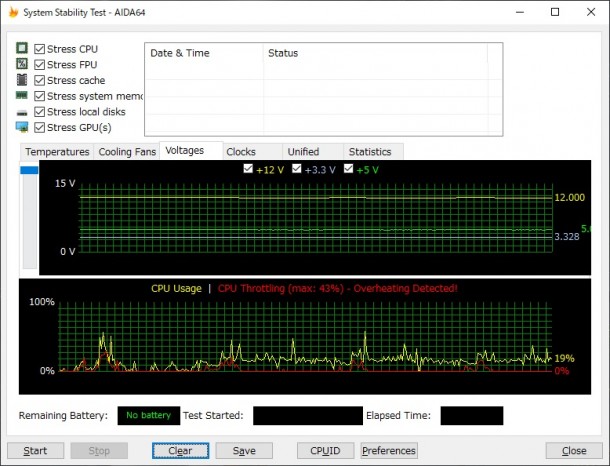The width and height of the screenshot is (610, 466).
Task: Click the blue graph selector bar left of voltage chart
Action: pos(30,171)
